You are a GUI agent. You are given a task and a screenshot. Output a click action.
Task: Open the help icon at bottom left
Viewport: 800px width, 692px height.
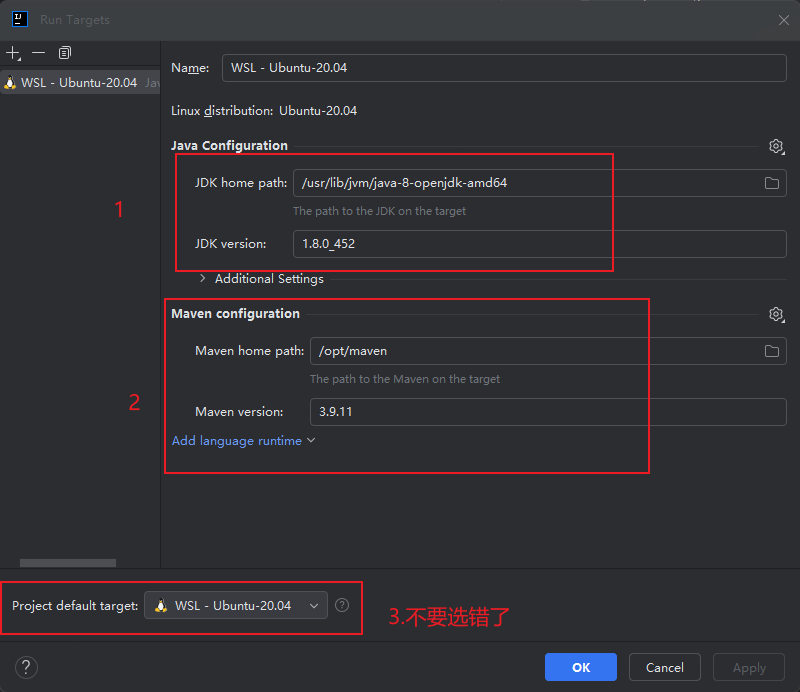(26, 667)
